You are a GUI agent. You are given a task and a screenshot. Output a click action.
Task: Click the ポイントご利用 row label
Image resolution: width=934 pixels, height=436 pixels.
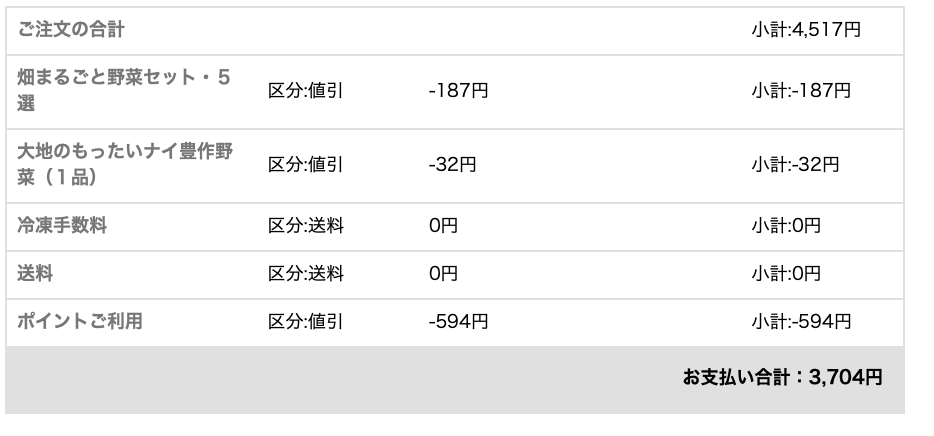(x=80, y=321)
